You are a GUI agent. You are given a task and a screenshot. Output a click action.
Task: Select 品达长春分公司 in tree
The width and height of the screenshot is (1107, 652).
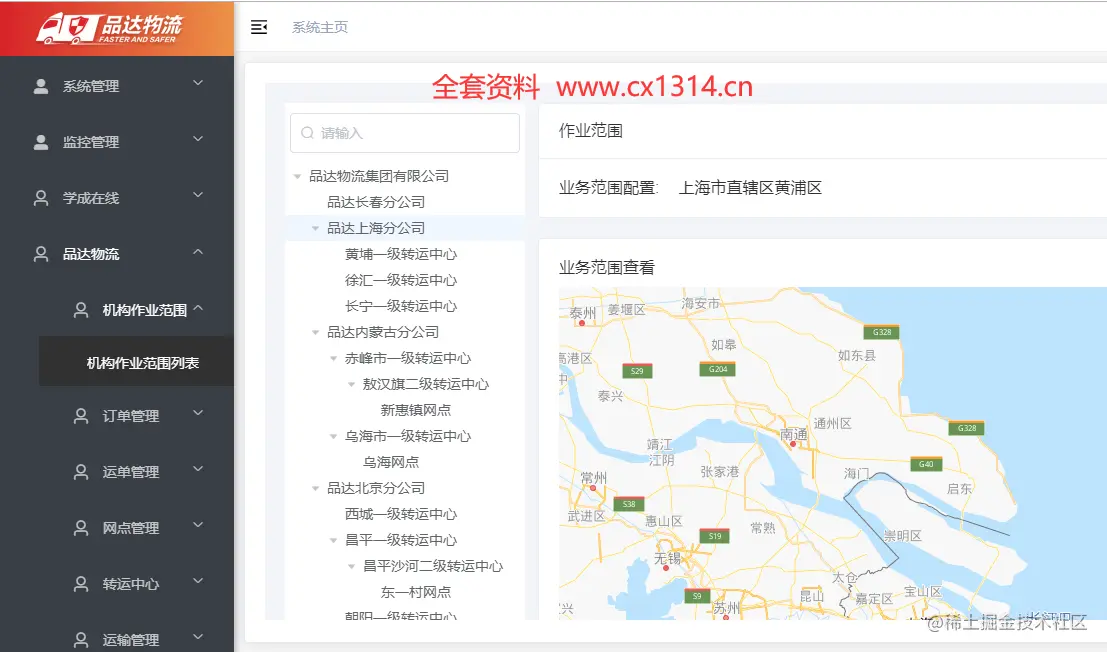coord(376,202)
